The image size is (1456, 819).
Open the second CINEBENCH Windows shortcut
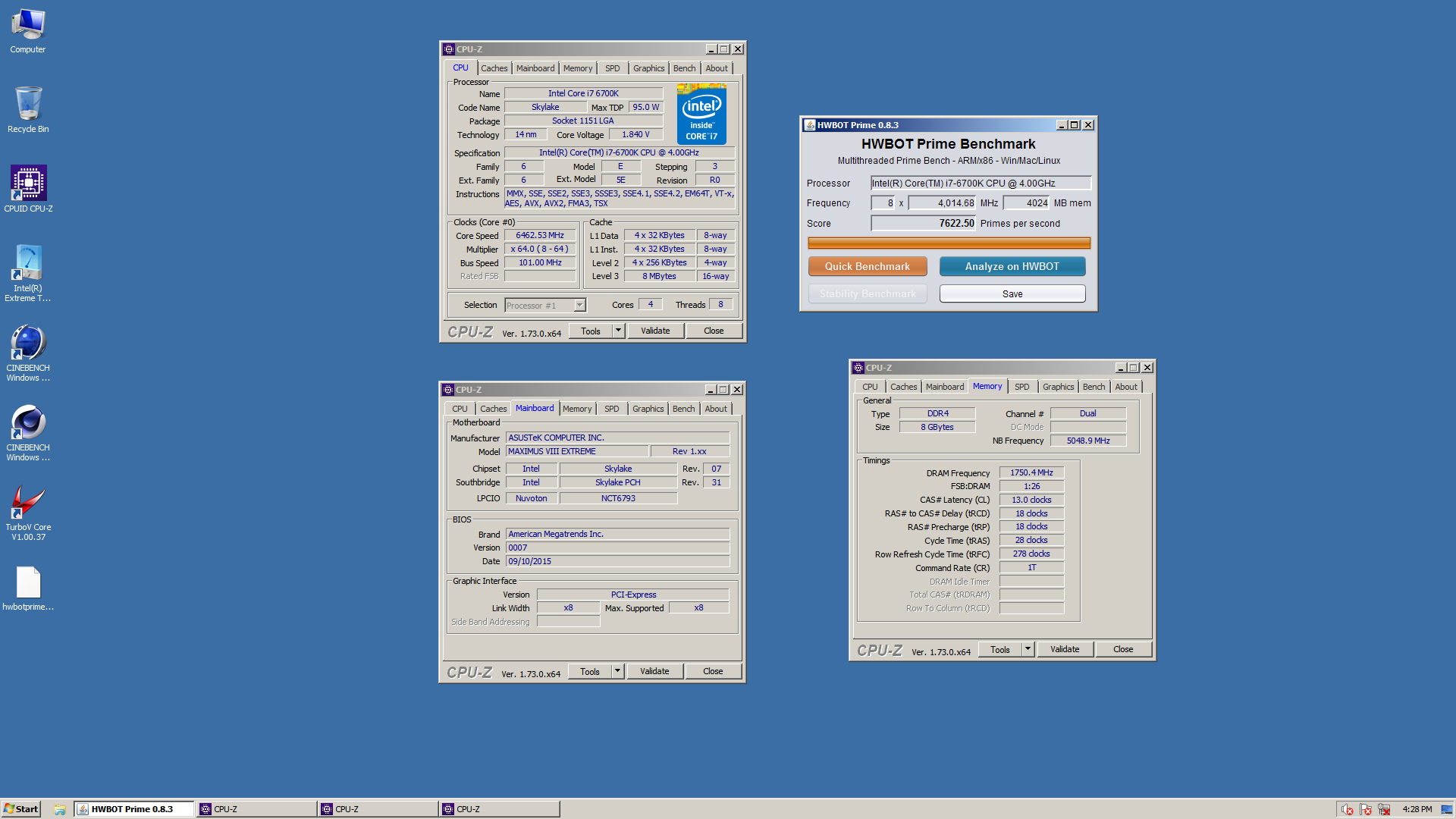point(28,433)
